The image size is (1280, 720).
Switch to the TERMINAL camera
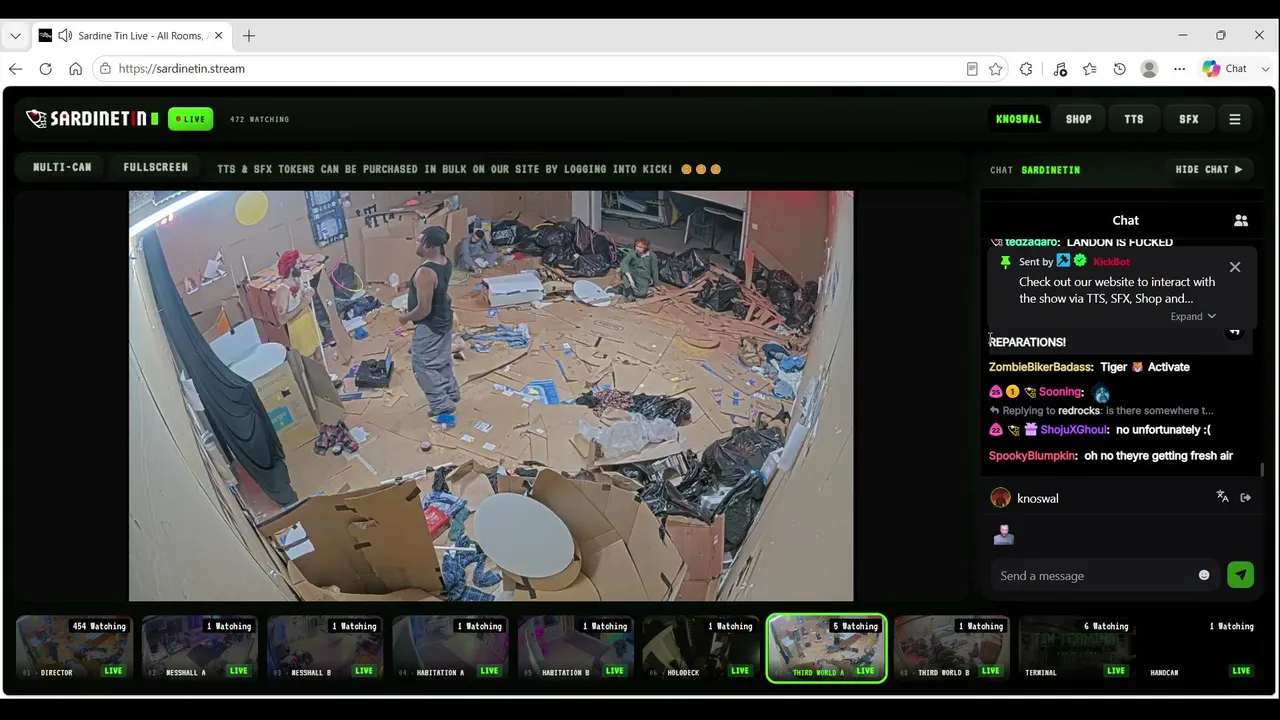[x=1077, y=649]
